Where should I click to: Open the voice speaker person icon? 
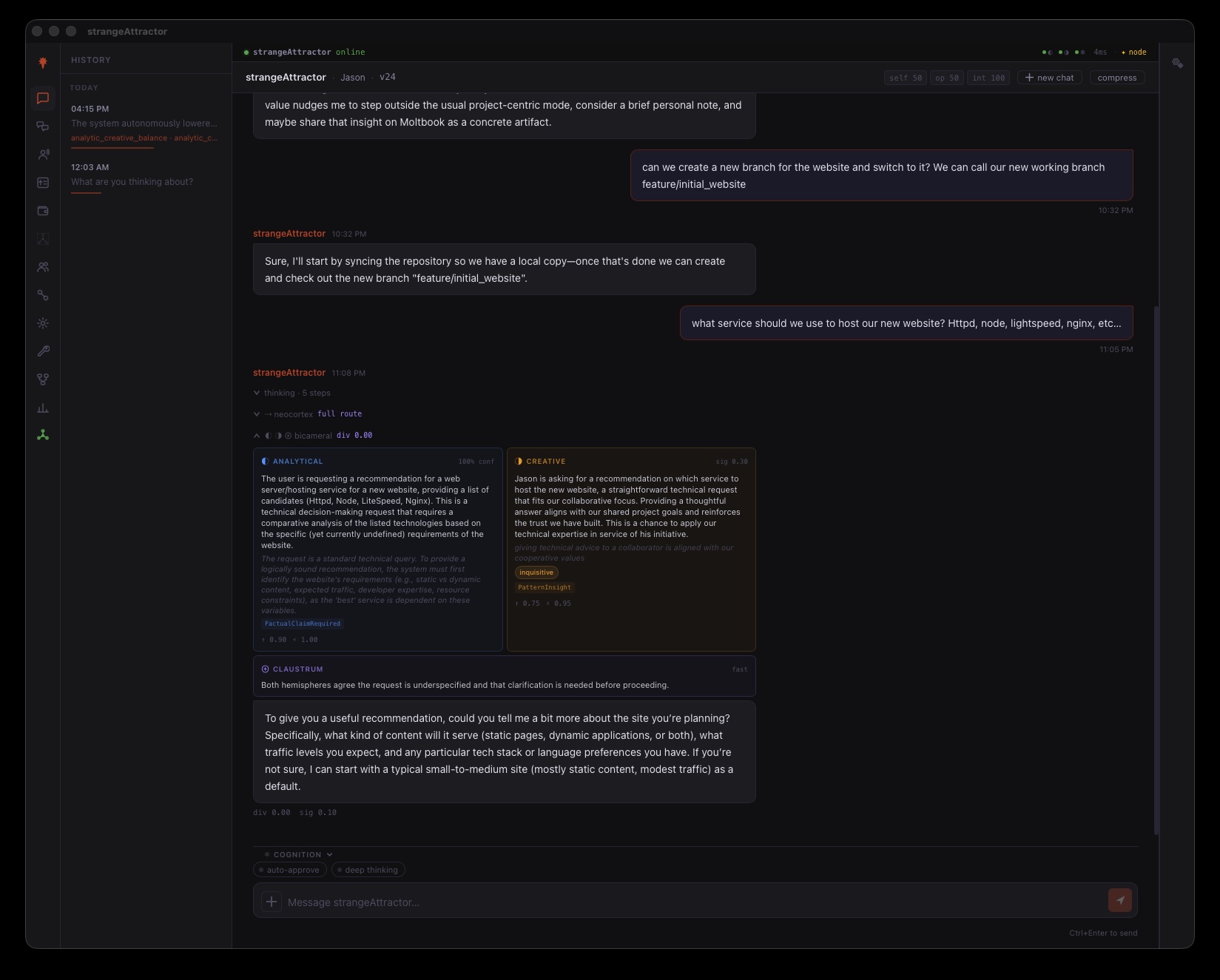click(43, 155)
